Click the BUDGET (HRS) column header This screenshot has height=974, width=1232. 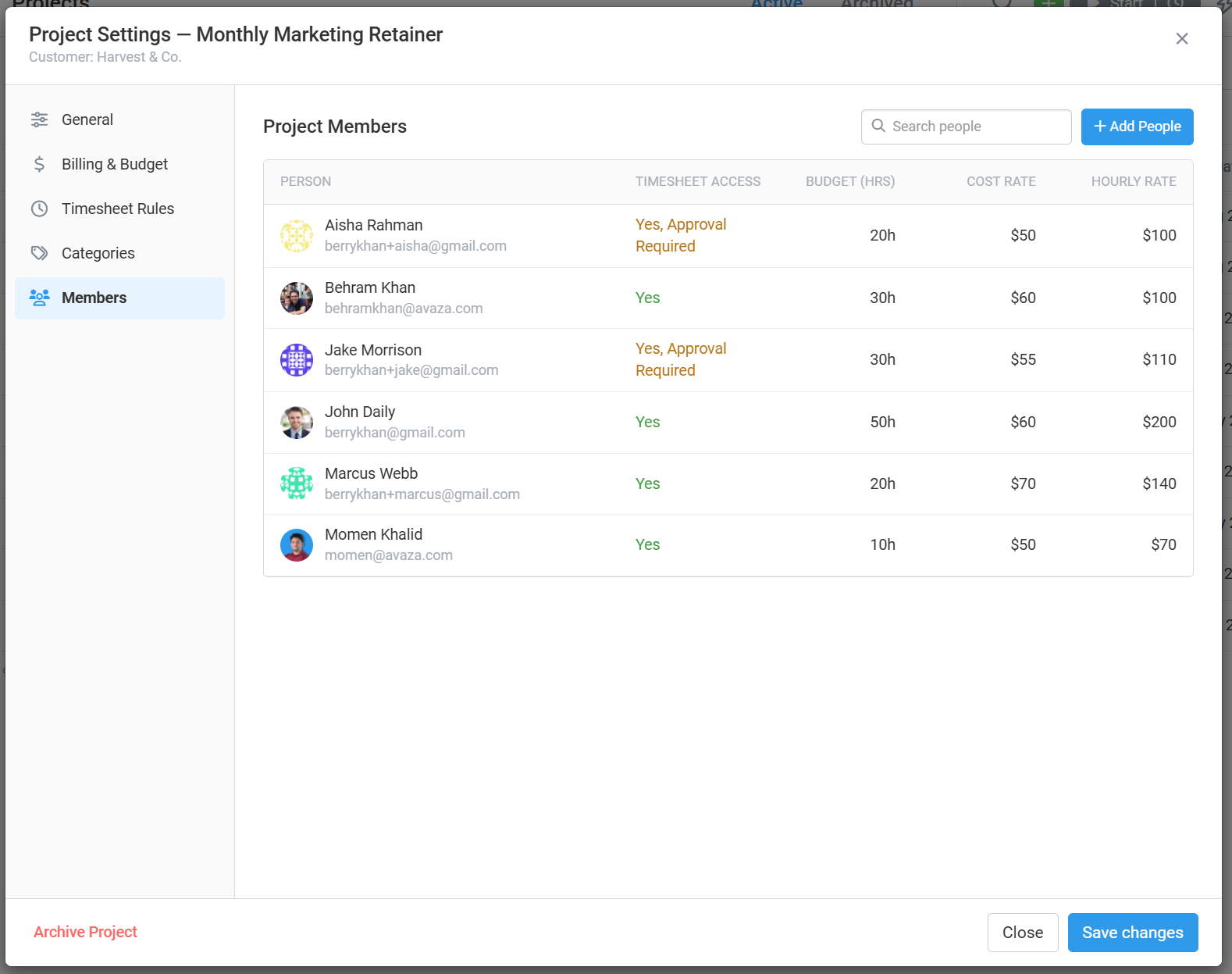pyautogui.click(x=850, y=181)
